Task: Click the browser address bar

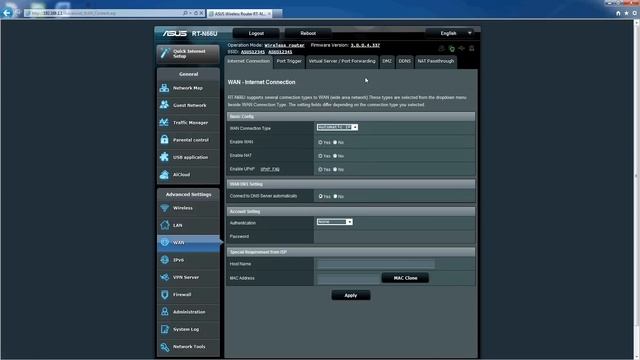Action: 104,13
